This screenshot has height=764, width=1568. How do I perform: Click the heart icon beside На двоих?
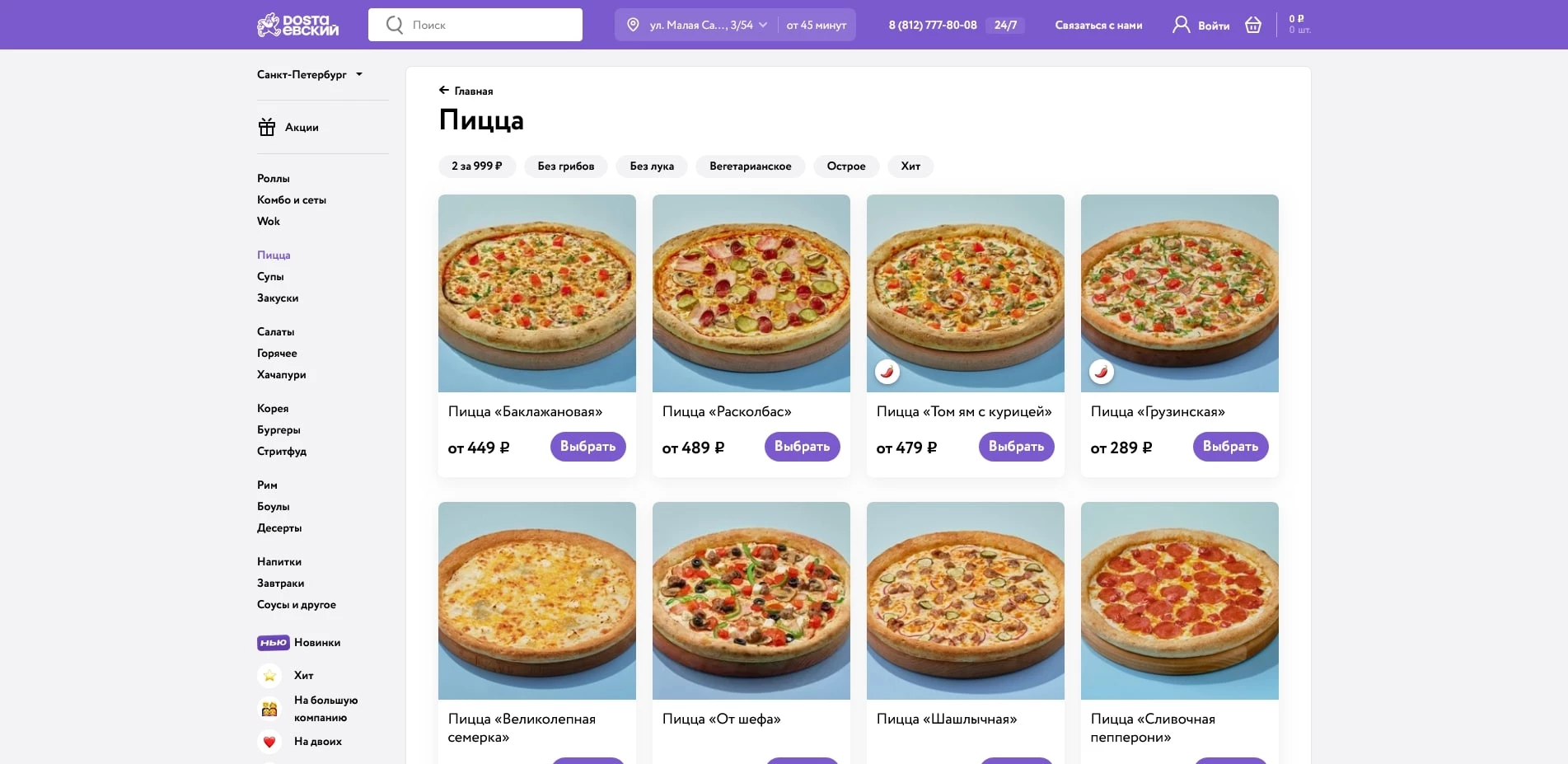(269, 741)
